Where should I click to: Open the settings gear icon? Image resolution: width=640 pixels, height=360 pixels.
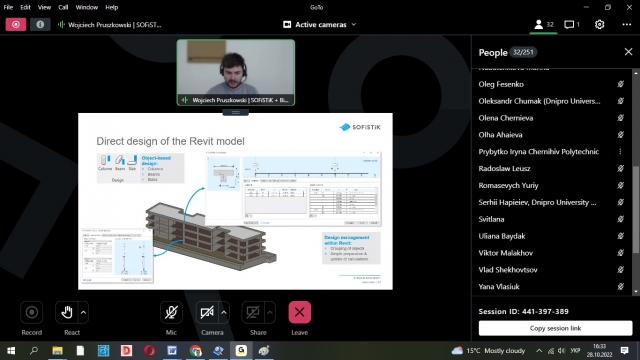599,24
